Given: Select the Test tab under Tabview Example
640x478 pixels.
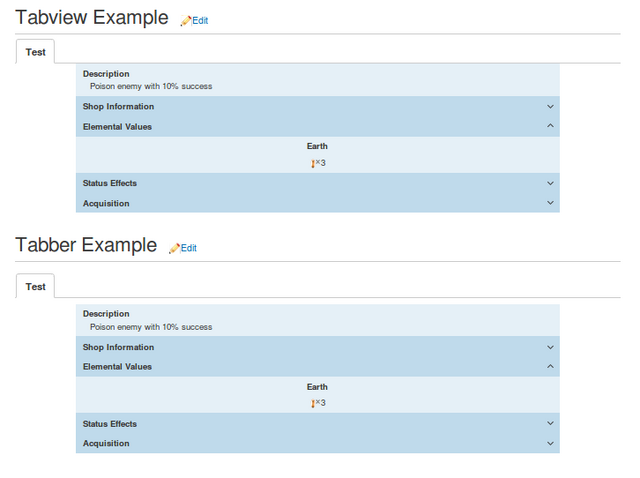Looking at the screenshot, I should click(35, 52).
